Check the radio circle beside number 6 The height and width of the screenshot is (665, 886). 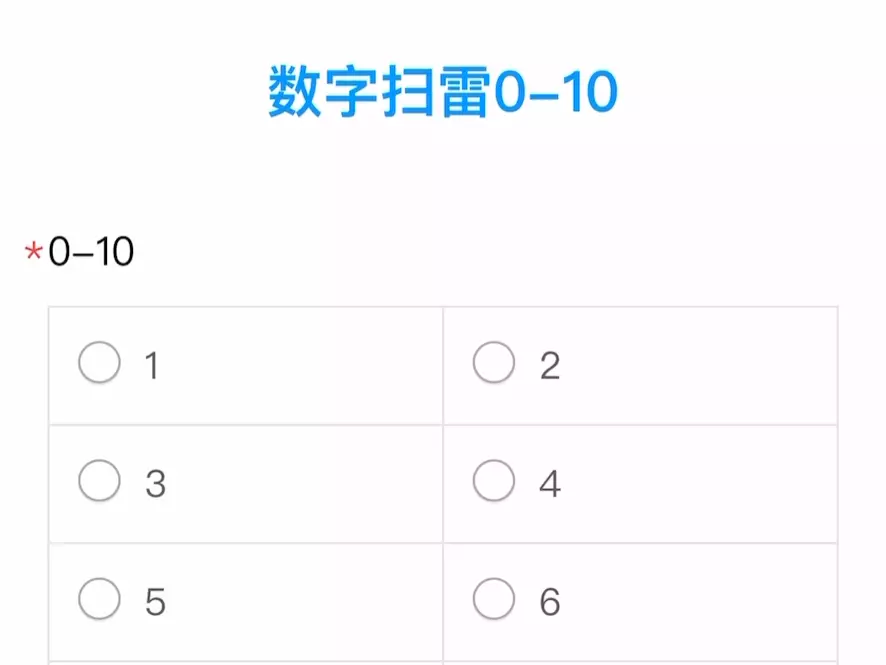click(493, 599)
